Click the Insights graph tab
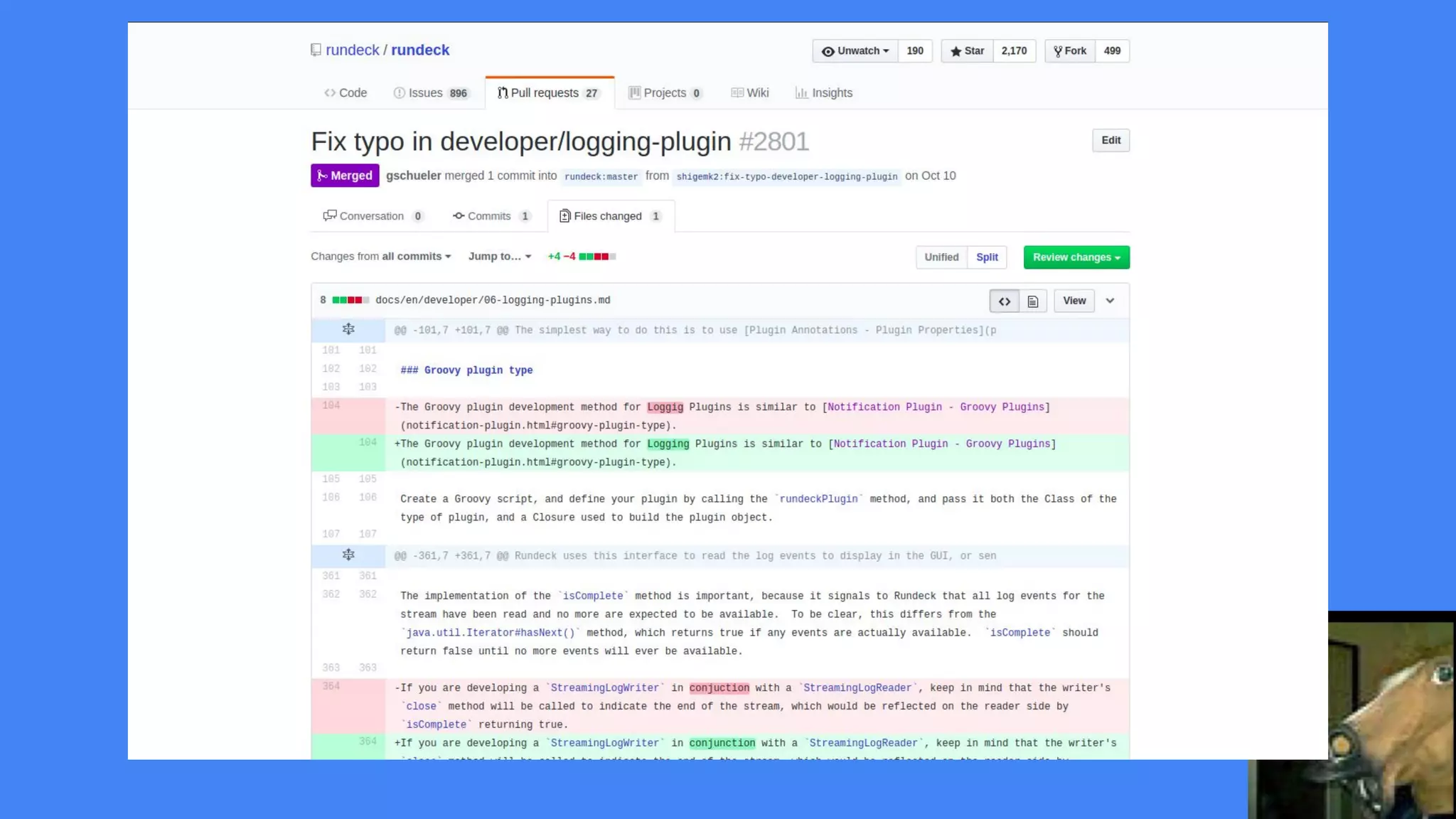The width and height of the screenshot is (1456, 819). [x=824, y=93]
